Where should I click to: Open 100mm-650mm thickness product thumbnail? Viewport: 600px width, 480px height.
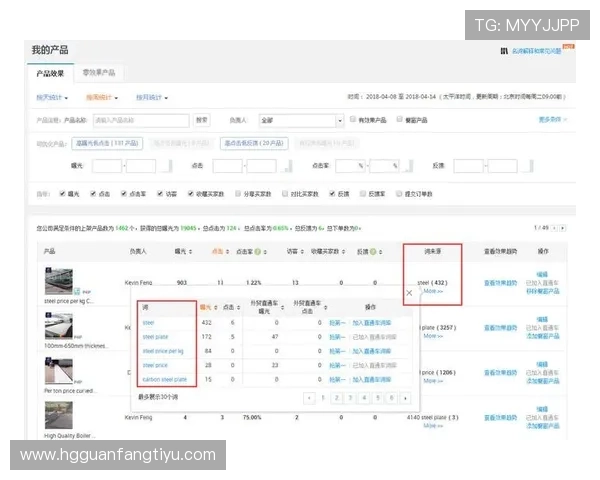pos(59,326)
